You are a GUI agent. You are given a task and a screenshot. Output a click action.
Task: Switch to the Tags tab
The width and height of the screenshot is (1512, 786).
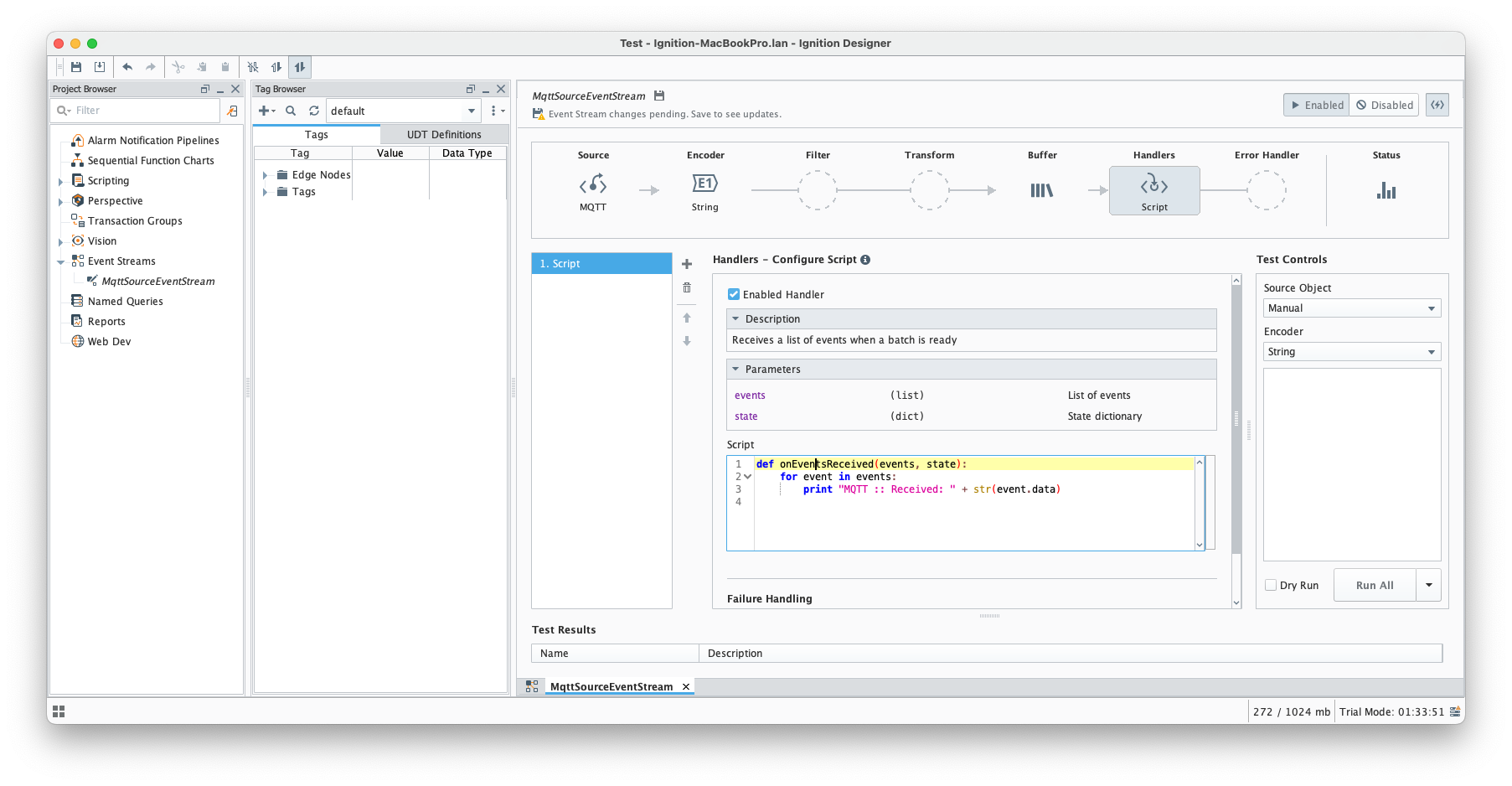point(317,134)
